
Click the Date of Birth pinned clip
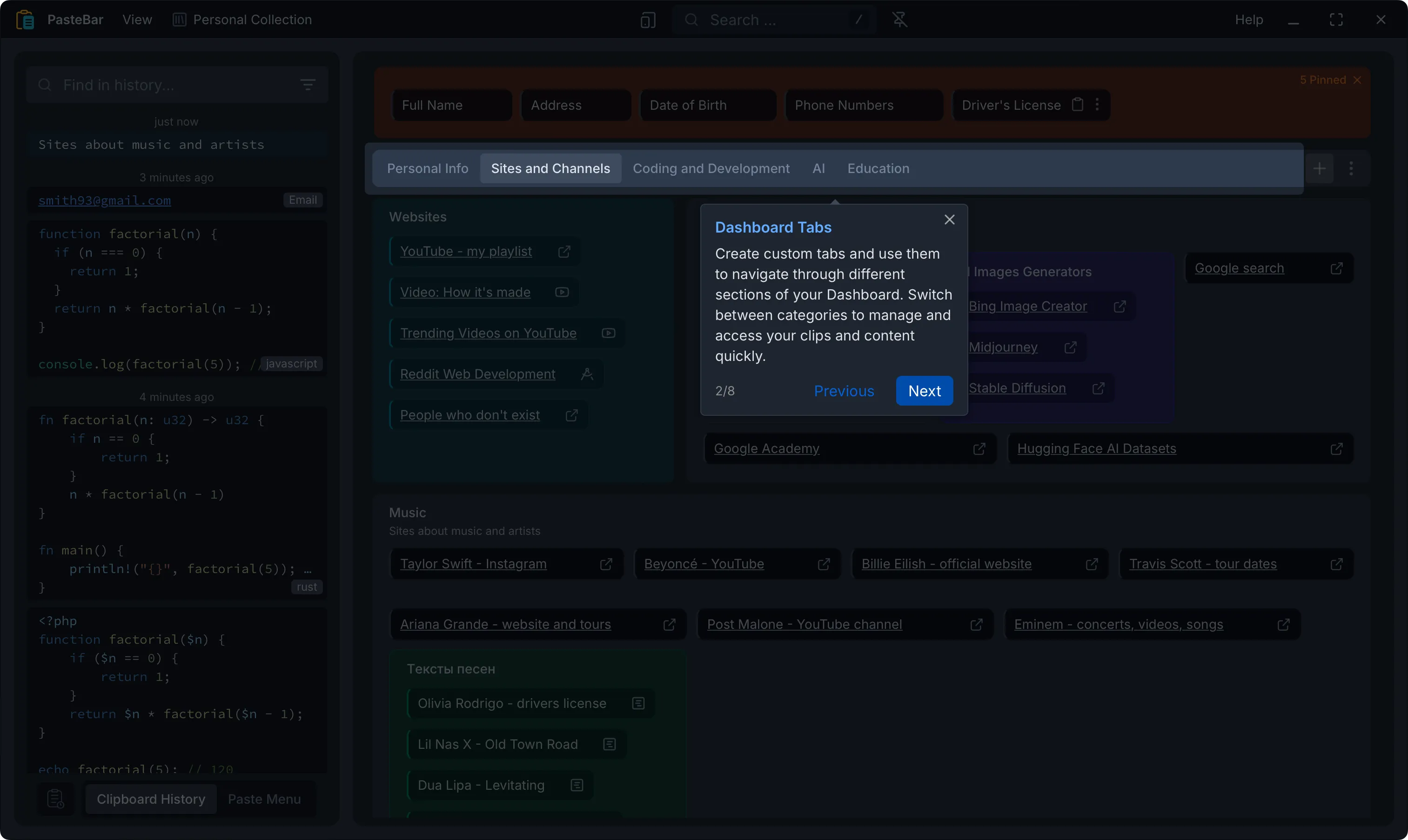(708, 105)
